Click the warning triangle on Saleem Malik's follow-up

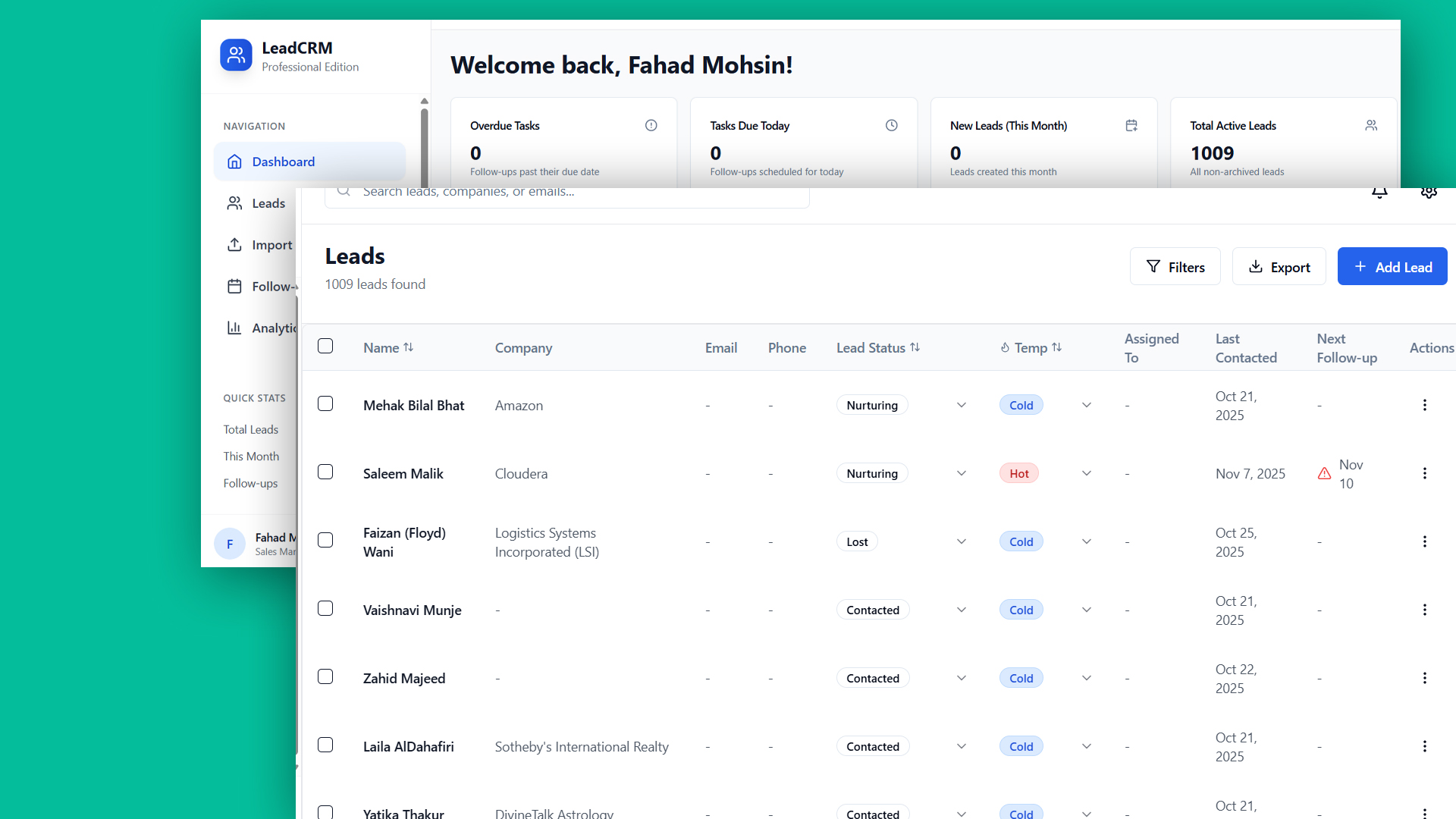point(1324,473)
